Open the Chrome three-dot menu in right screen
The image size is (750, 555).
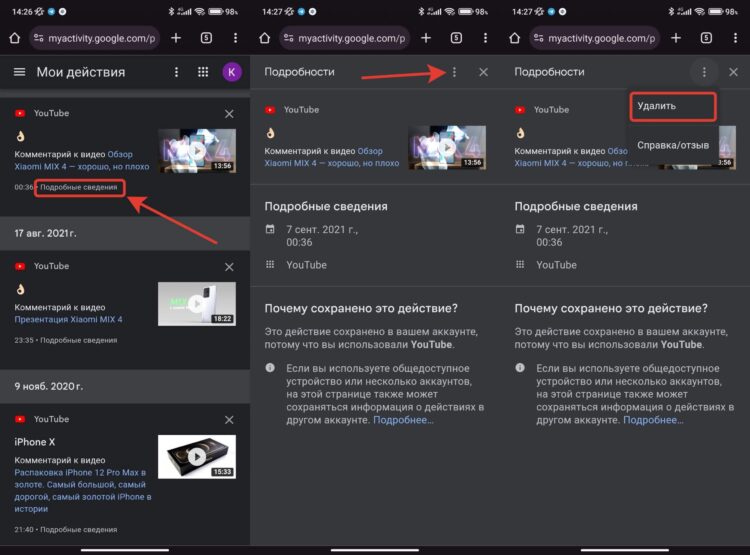(x=735, y=38)
